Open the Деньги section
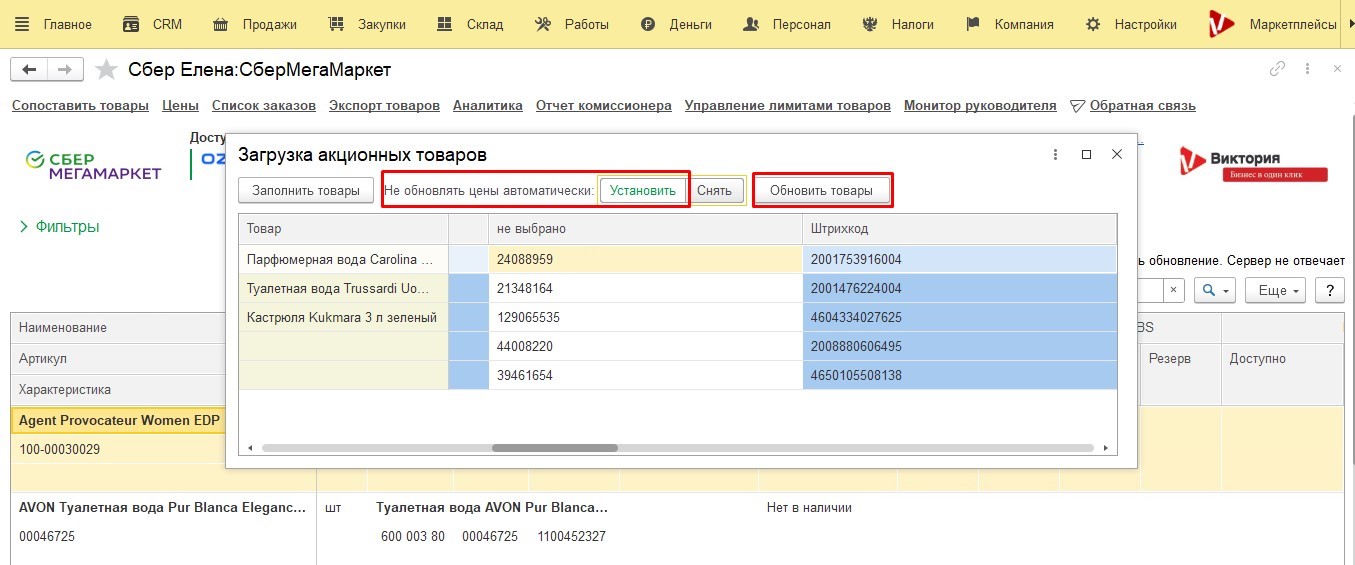This screenshot has height=565, width=1355. (x=676, y=24)
